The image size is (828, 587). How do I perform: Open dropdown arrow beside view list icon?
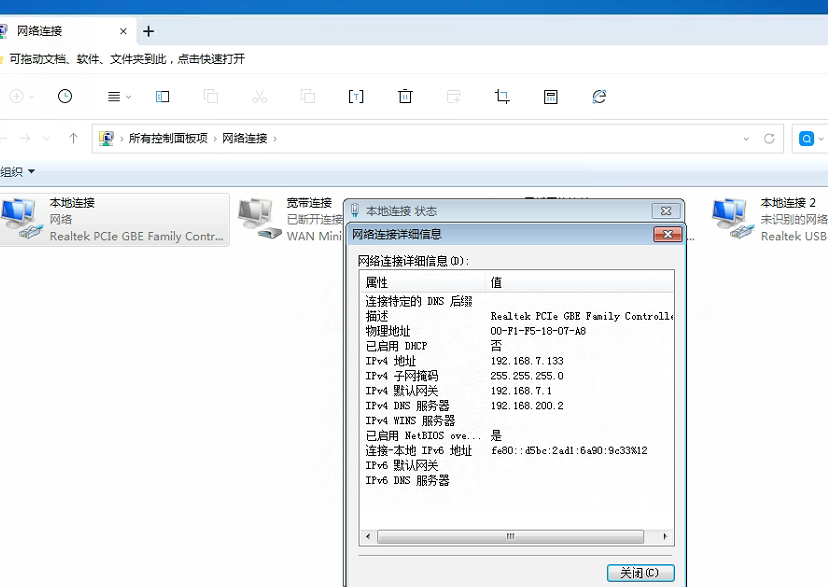128,97
